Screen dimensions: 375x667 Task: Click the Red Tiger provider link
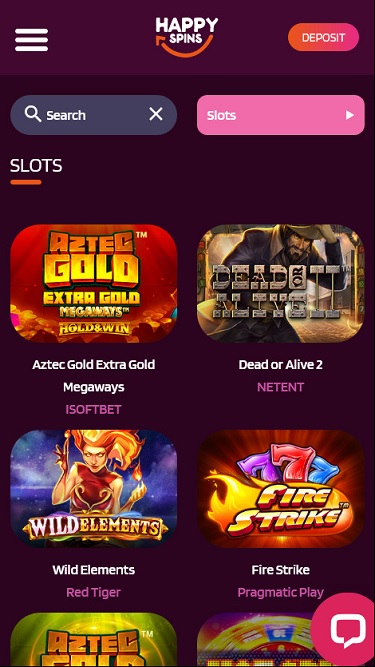click(x=94, y=592)
